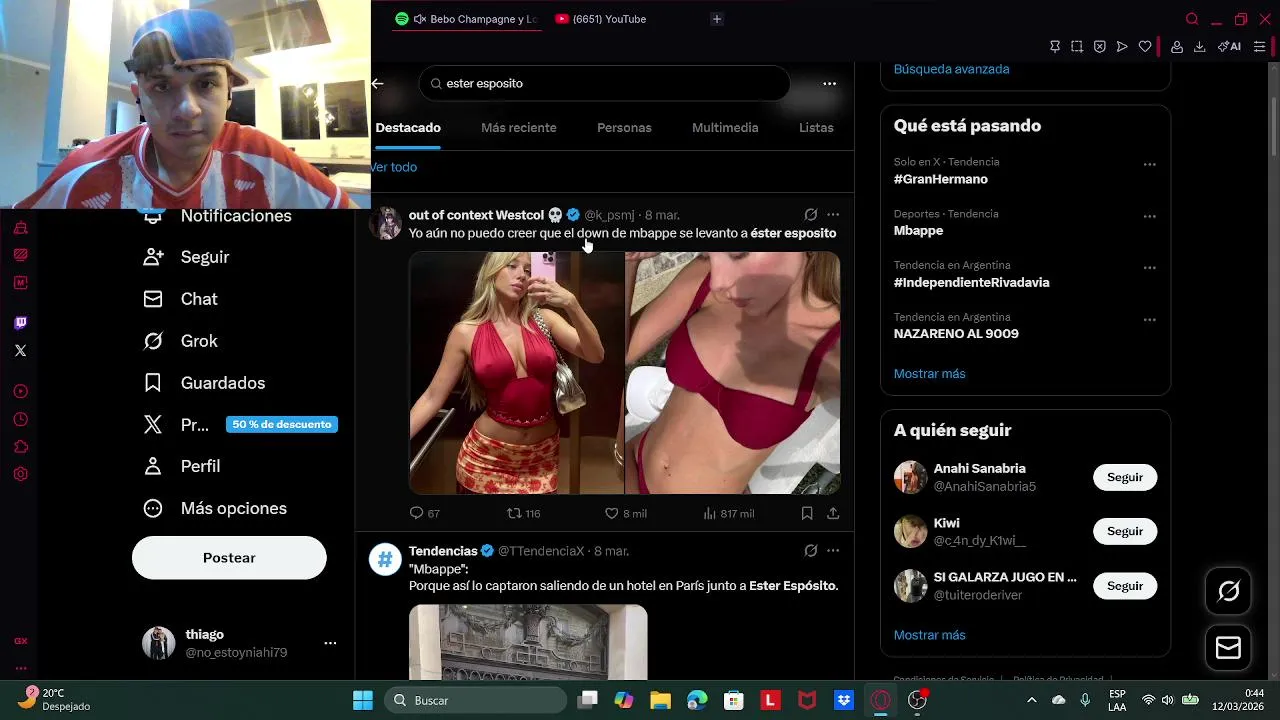This screenshot has height=720, width=1280.
Task: Open the red halter top selfie image
Action: click(x=516, y=373)
